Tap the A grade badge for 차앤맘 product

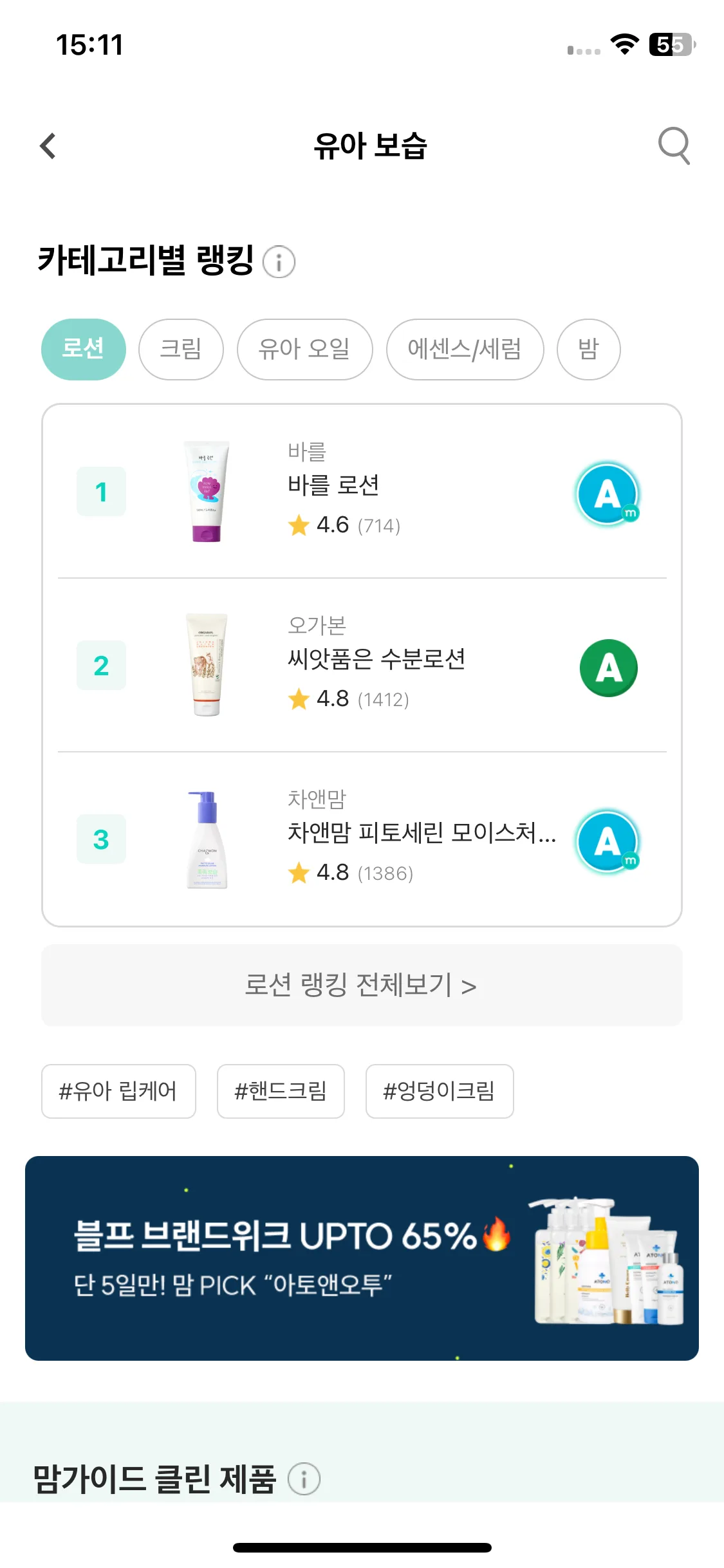pos(608,841)
